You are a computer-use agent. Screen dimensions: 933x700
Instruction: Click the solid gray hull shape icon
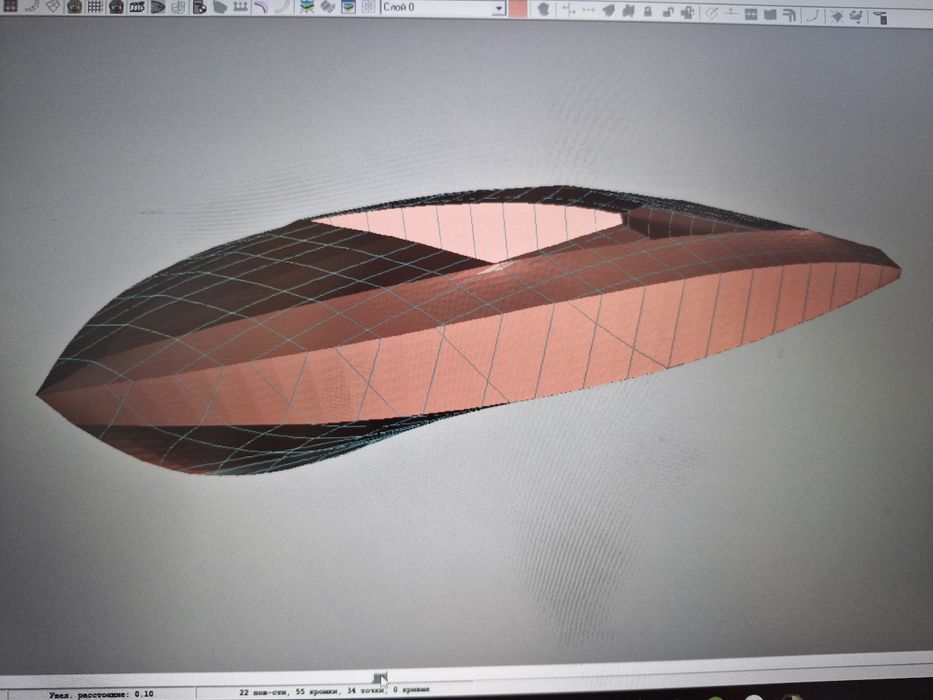[220, 7]
